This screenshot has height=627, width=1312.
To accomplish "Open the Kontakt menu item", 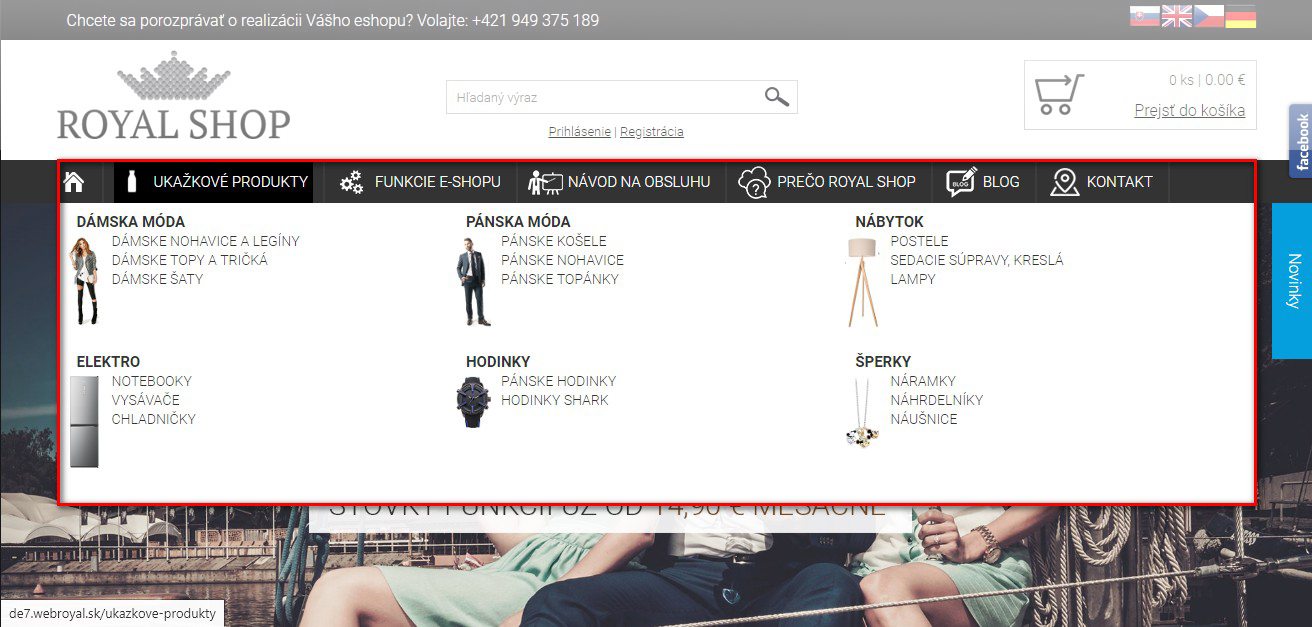I will click(x=1102, y=182).
